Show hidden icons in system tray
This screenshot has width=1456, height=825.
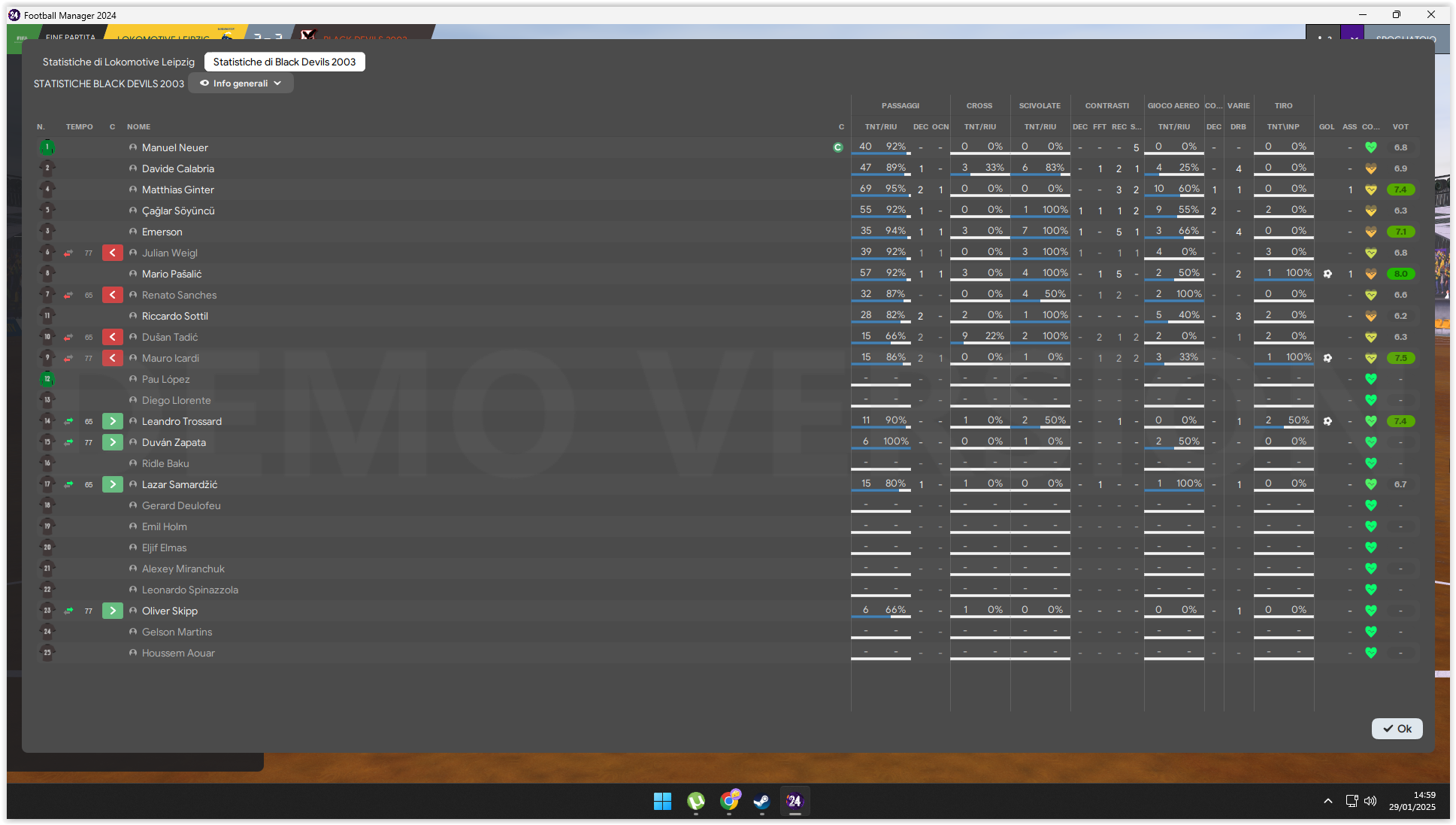coord(1328,801)
